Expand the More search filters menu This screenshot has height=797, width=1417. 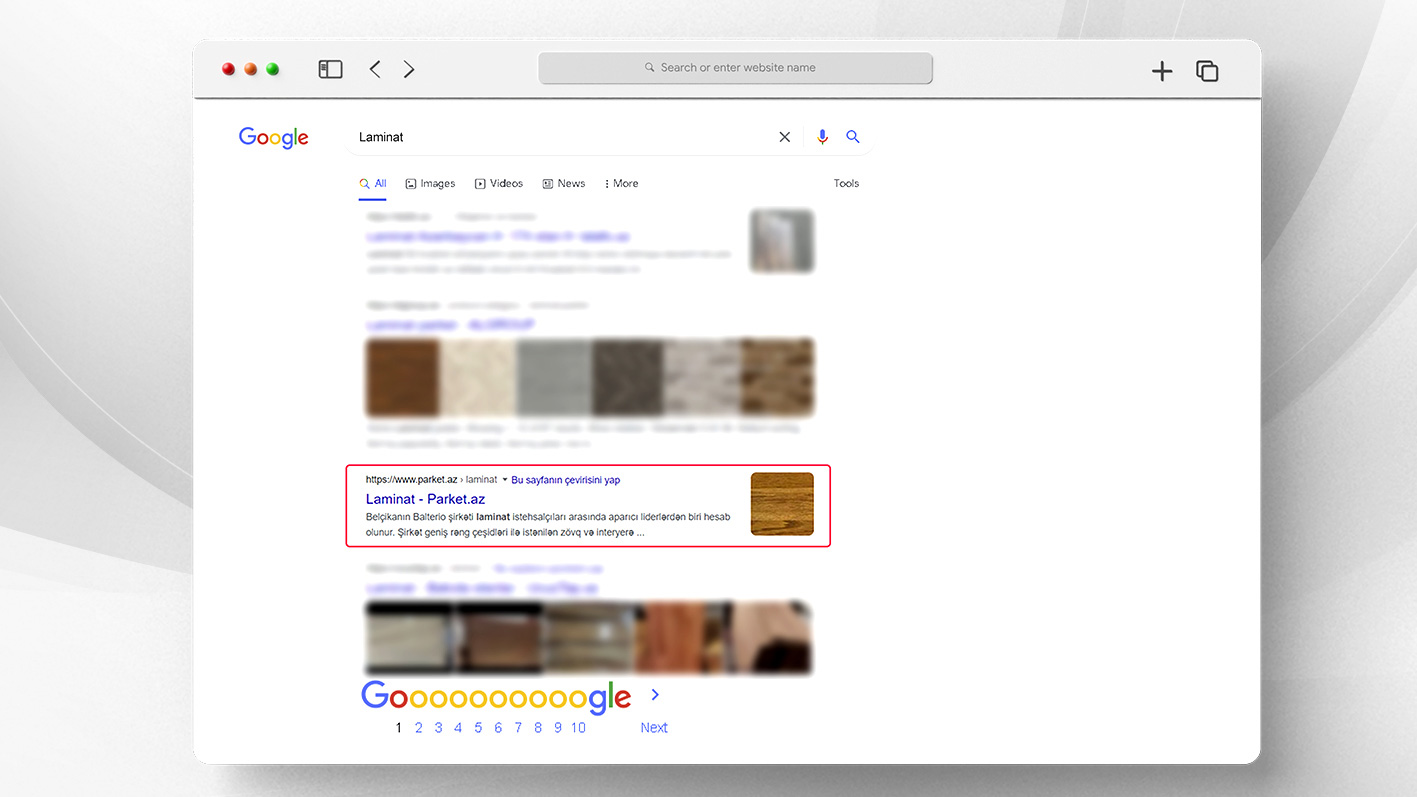point(621,184)
